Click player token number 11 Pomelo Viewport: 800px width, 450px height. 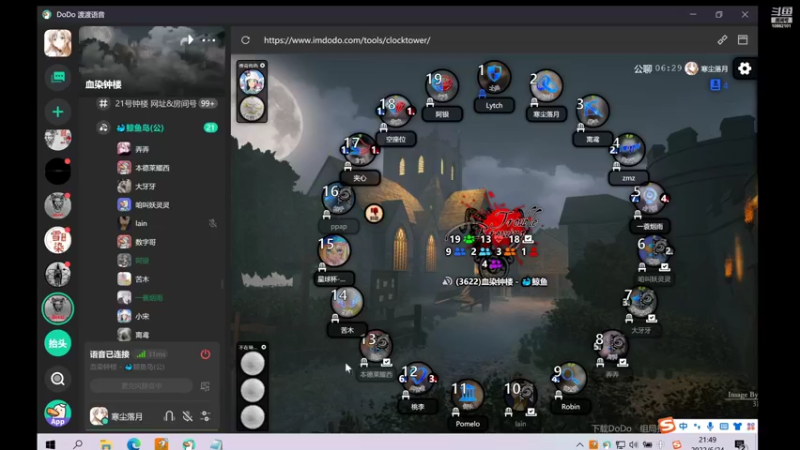pyautogui.click(x=467, y=395)
